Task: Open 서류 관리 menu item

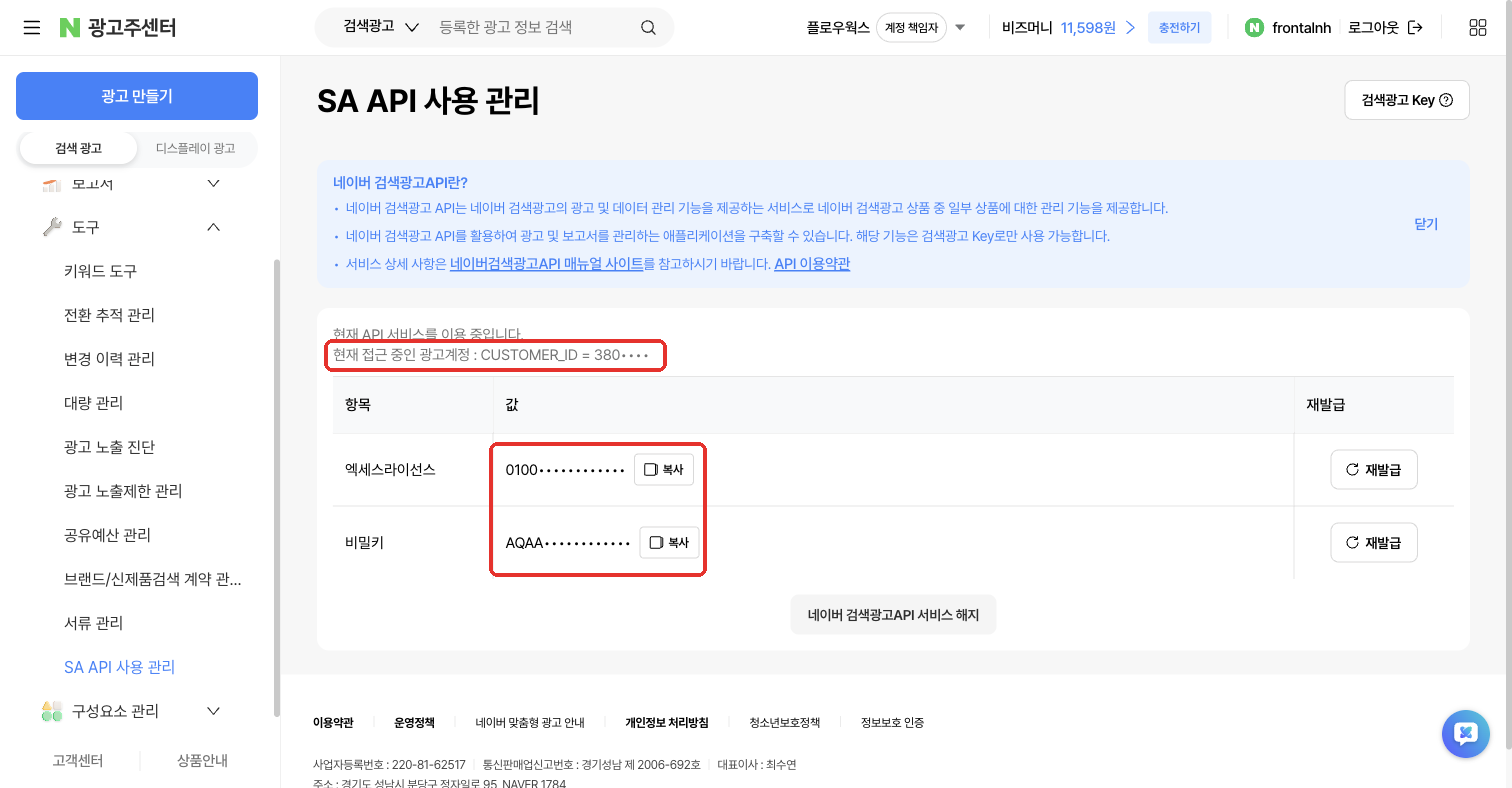Action: point(93,623)
